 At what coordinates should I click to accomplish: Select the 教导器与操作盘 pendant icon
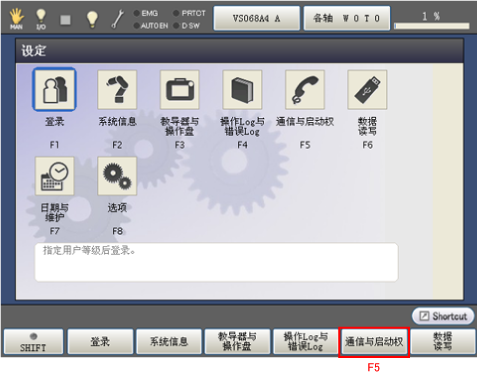pyautogui.click(x=180, y=89)
